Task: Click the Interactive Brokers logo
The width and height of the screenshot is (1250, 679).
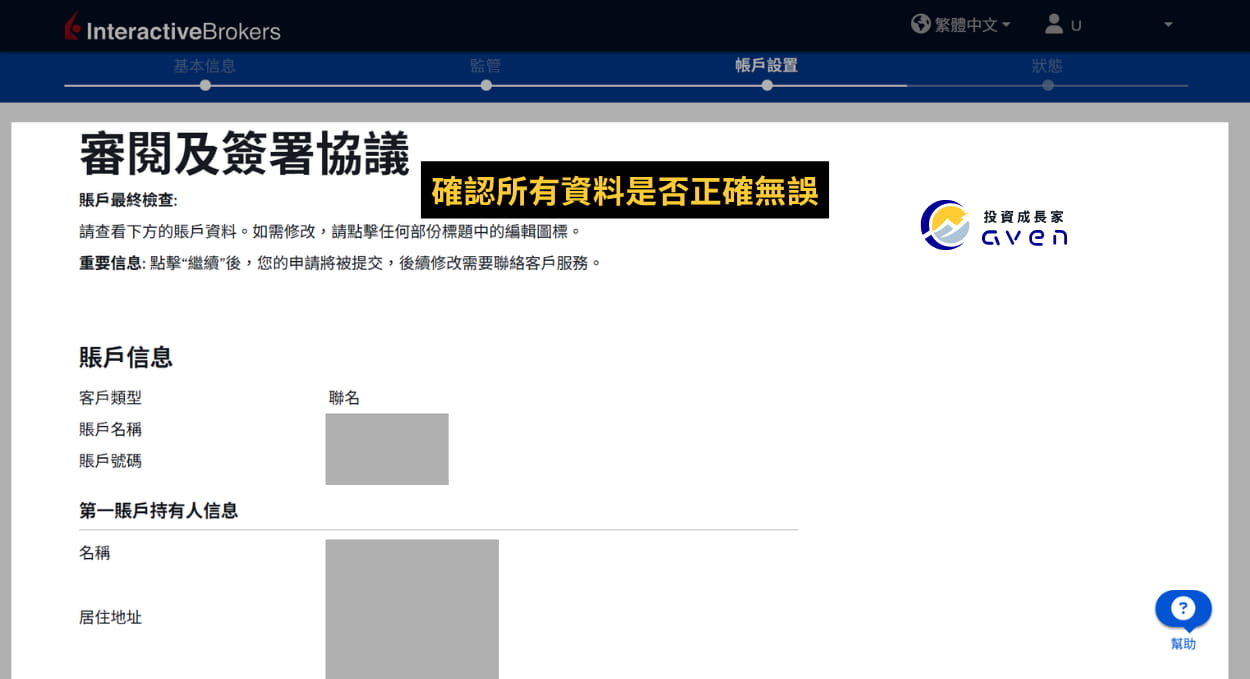Action: click(x=171, y=27)
